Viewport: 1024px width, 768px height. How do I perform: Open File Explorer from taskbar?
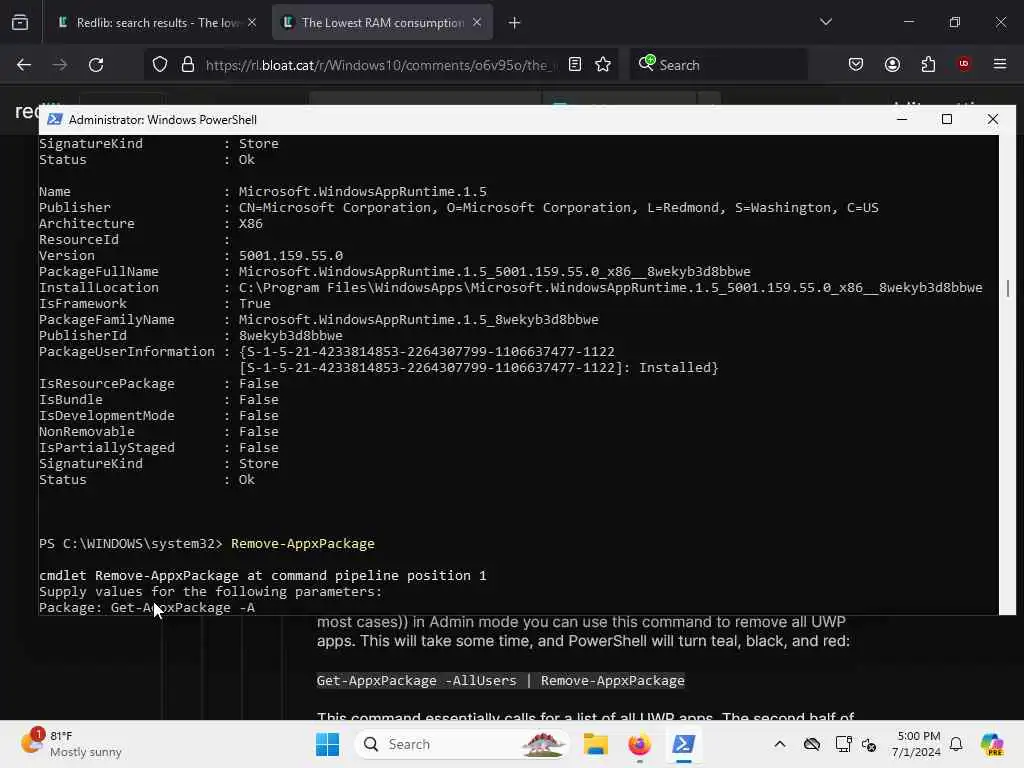(595, 744)
